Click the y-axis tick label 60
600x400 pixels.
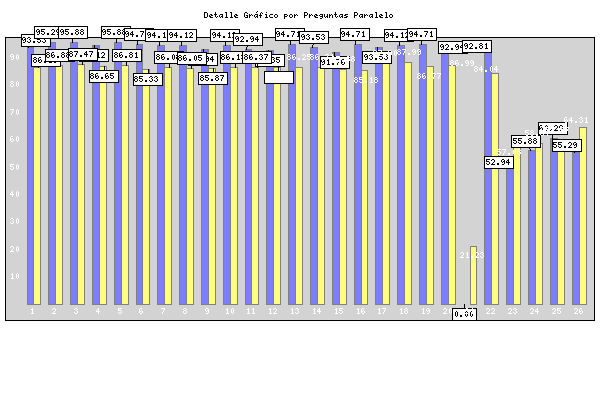coord(15,139)
